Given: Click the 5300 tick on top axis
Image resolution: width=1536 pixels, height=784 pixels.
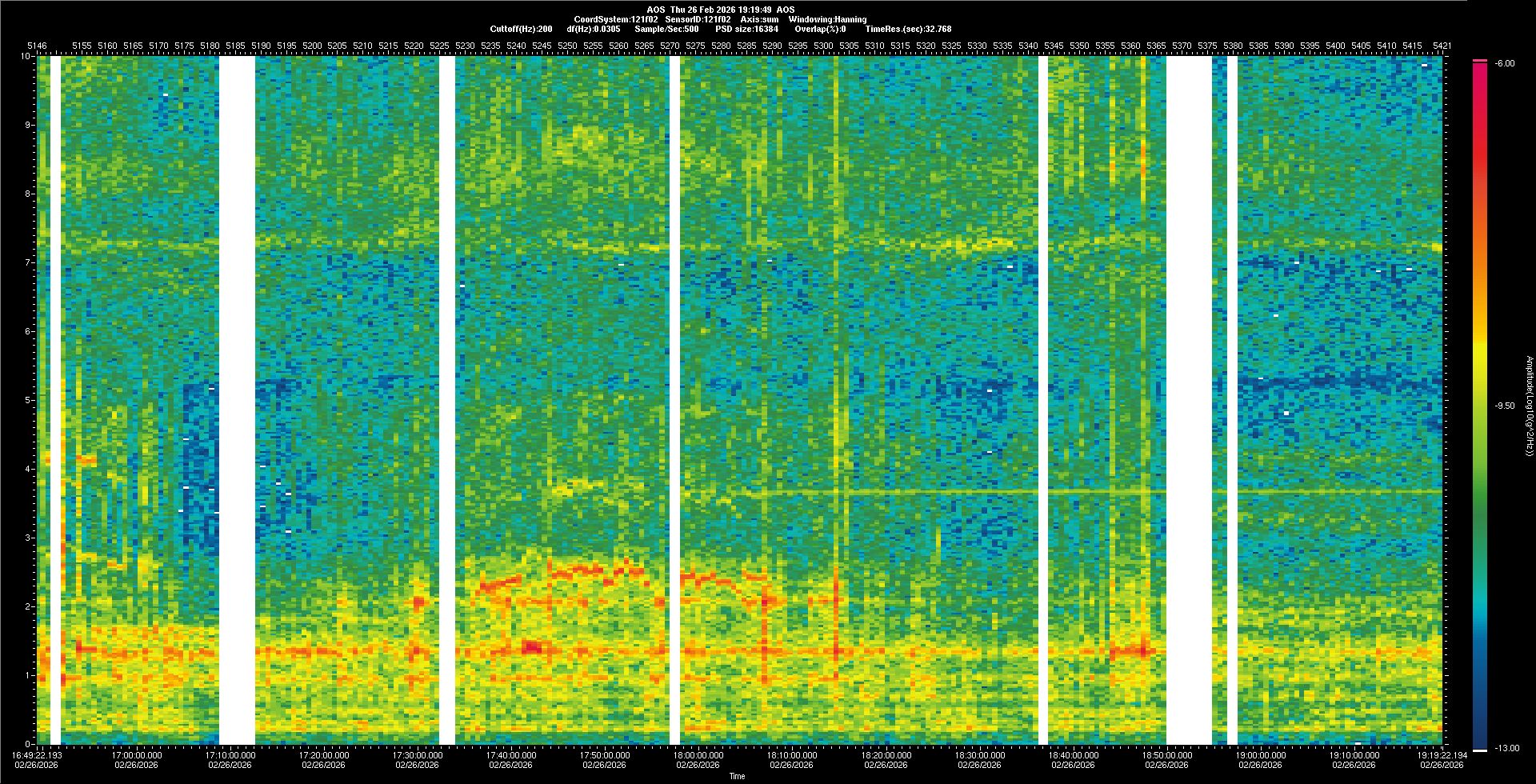Looking at the screenshot, I should point(823,46).
